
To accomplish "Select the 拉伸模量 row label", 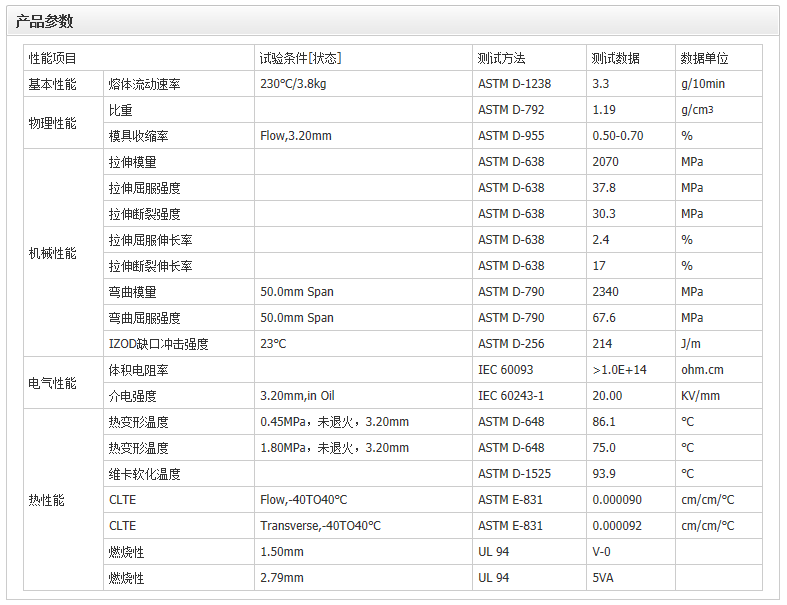I will coord(133,162).
